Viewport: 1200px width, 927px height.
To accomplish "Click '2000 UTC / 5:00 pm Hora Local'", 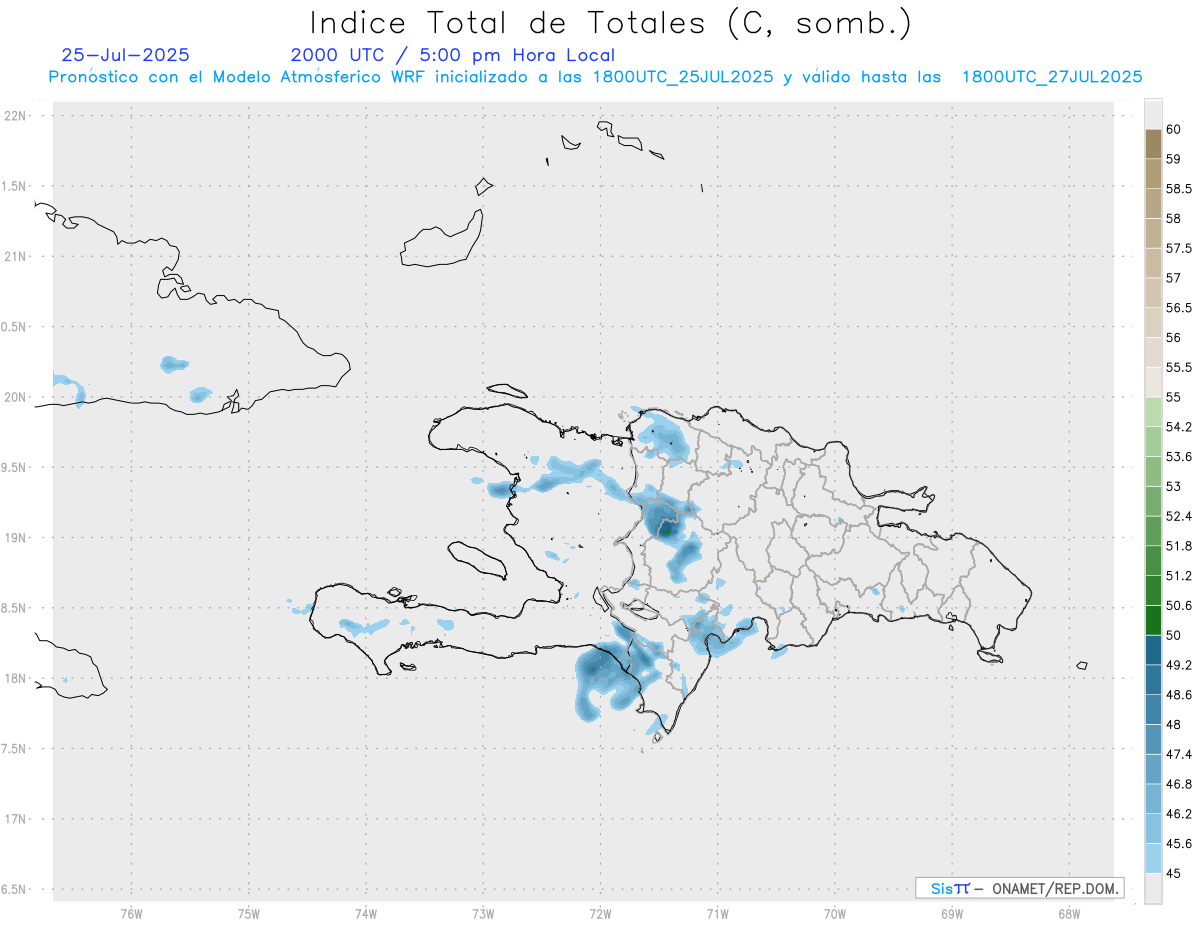I will [453, 56].
